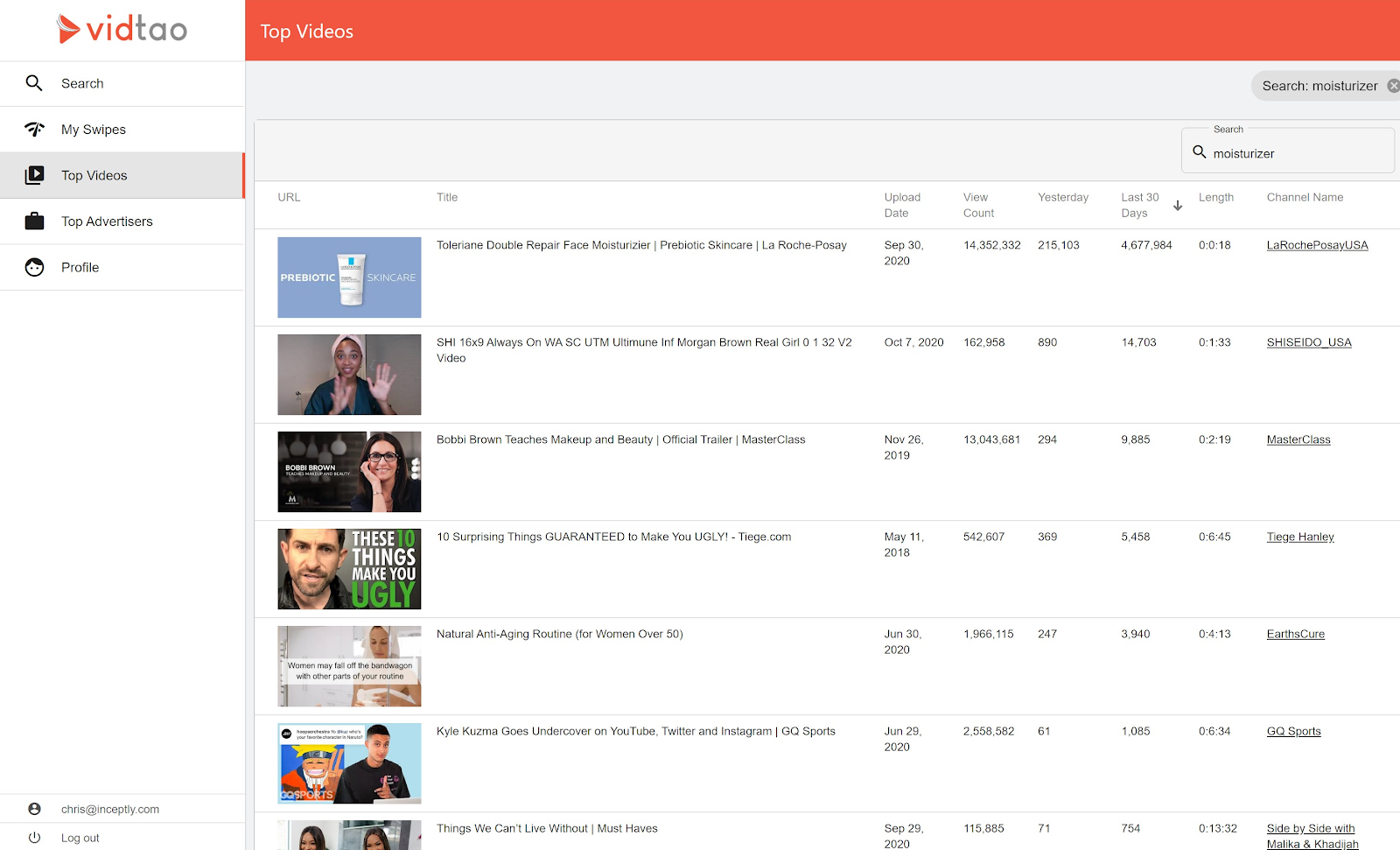Remove the 'Search: moisturizer' filter chip
This screenshot has width=1400, height=850.
point(1393,86)
